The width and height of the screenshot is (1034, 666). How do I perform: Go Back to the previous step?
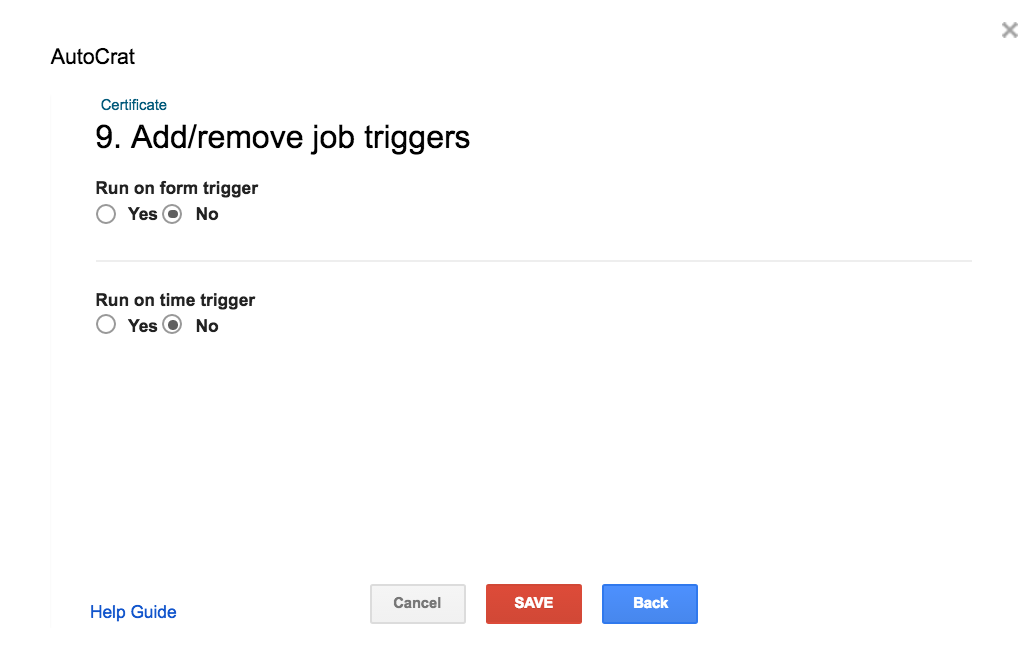pos(650,603)
